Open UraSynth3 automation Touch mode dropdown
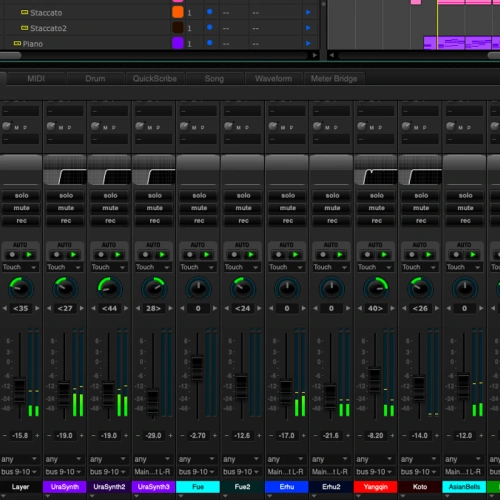The image size is (500, 500). (x=153, y=267)
